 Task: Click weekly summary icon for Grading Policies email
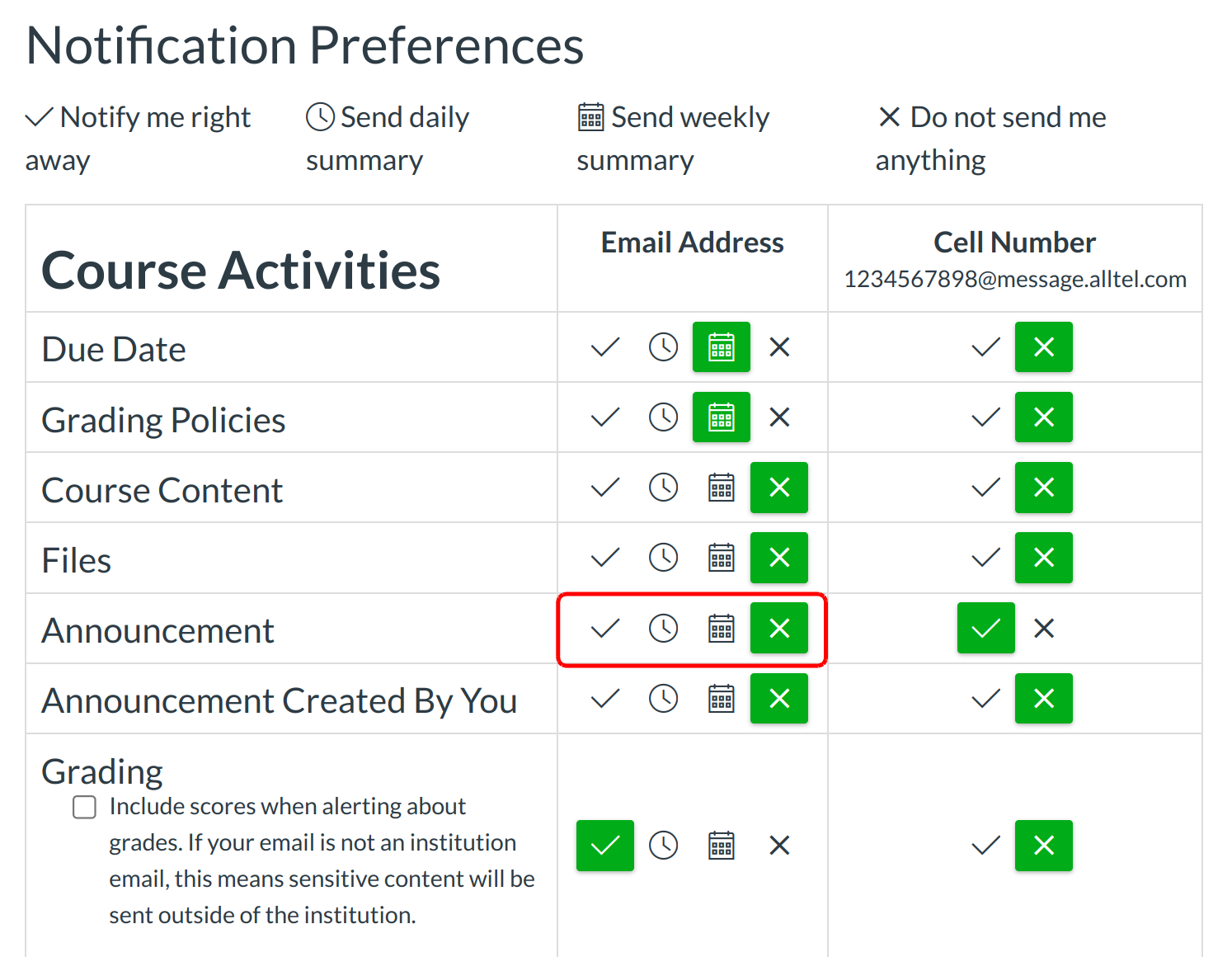[x=722, y=417]
